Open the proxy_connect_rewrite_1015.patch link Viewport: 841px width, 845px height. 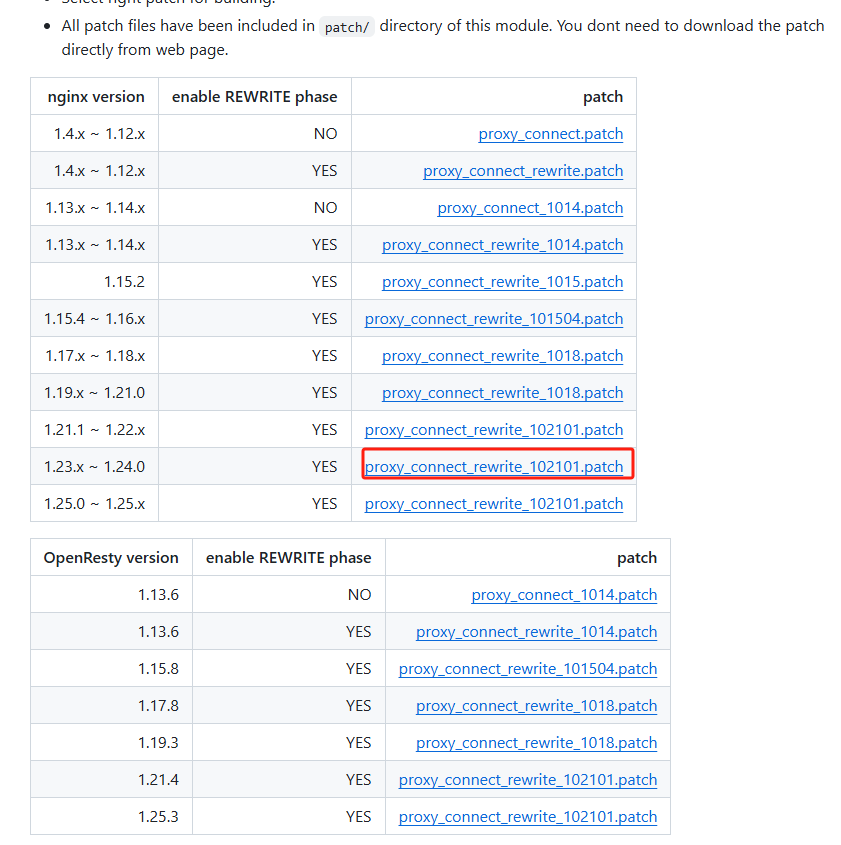point(503,282)
